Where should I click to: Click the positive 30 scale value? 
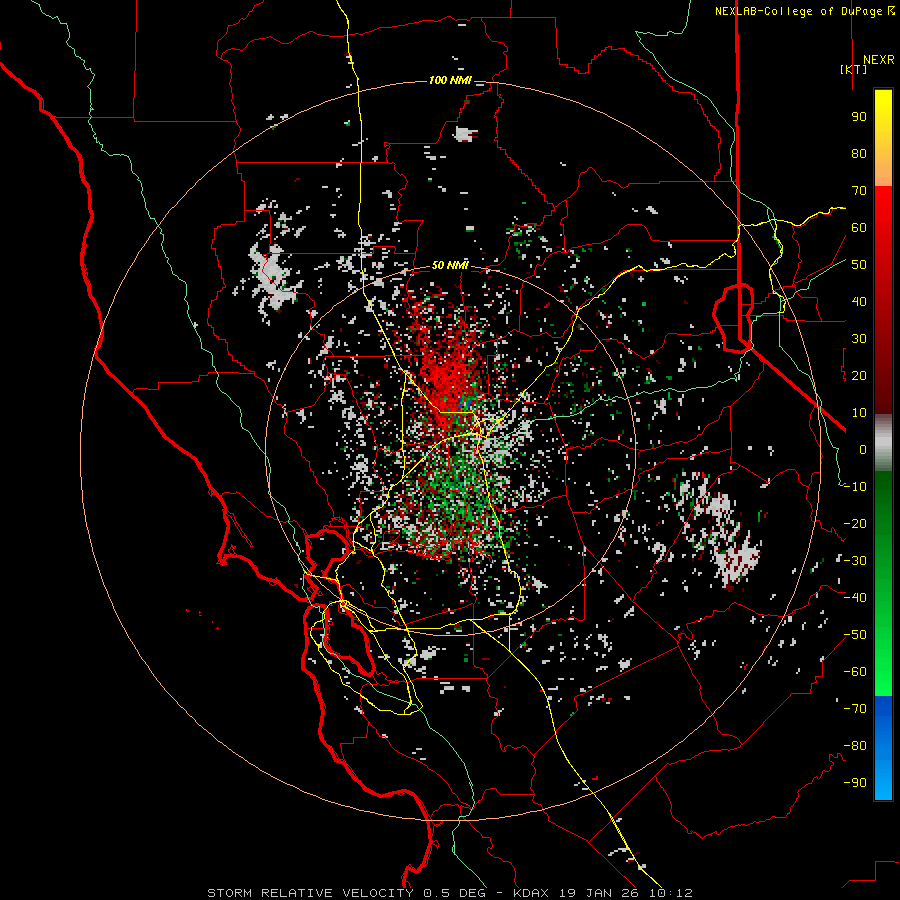tap(859, 339)
